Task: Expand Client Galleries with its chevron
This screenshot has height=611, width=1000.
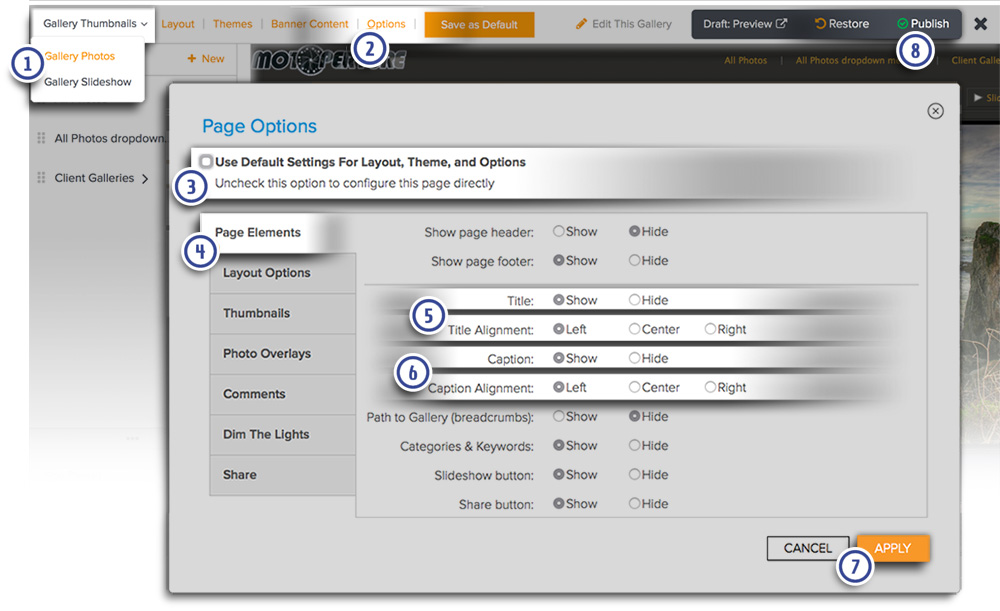Action: (145, 179)
